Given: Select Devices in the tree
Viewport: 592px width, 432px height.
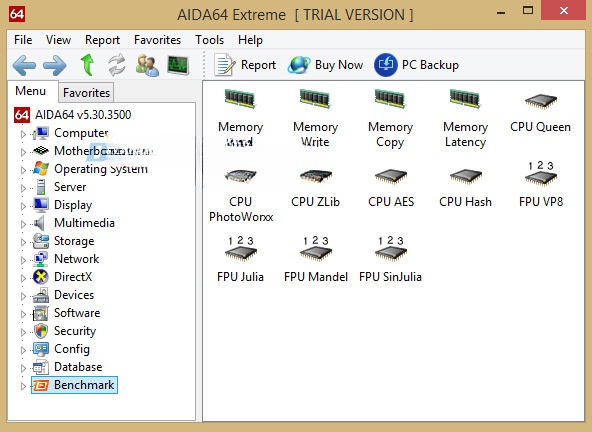Looking at the screenshot, I should (x=74, y=295).
